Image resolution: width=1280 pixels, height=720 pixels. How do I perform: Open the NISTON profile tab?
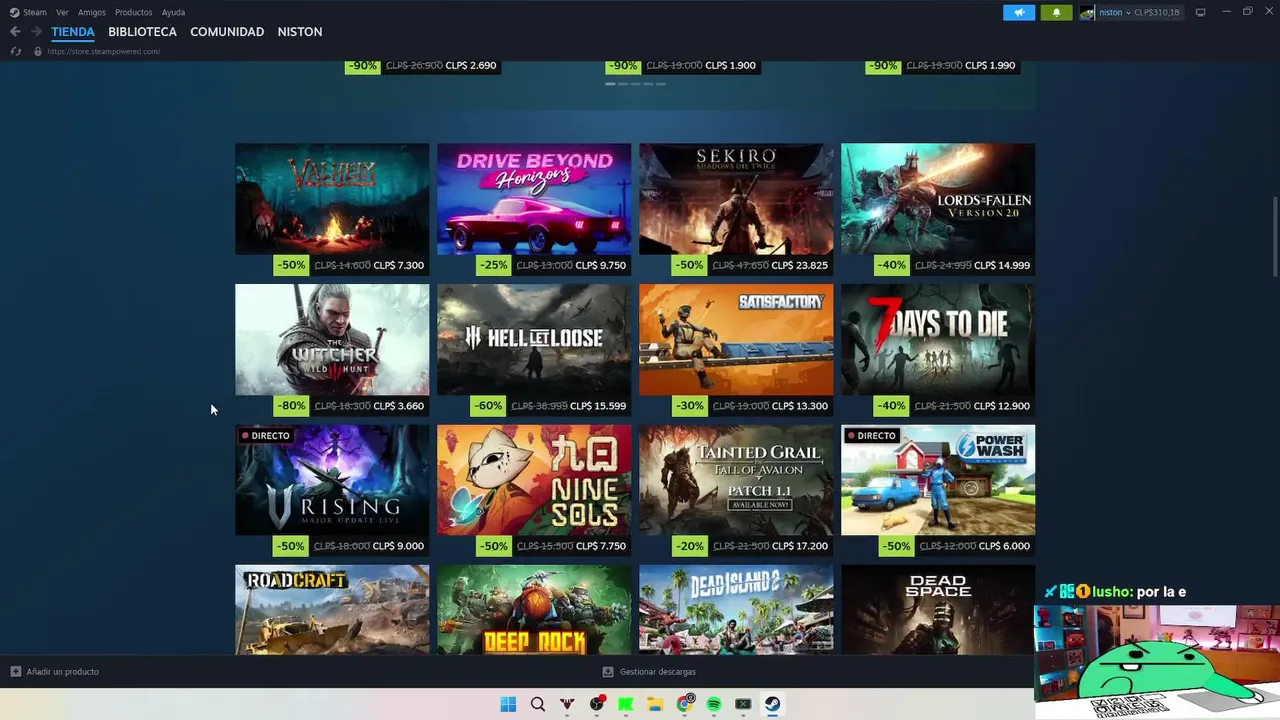[x=300, y=32]
